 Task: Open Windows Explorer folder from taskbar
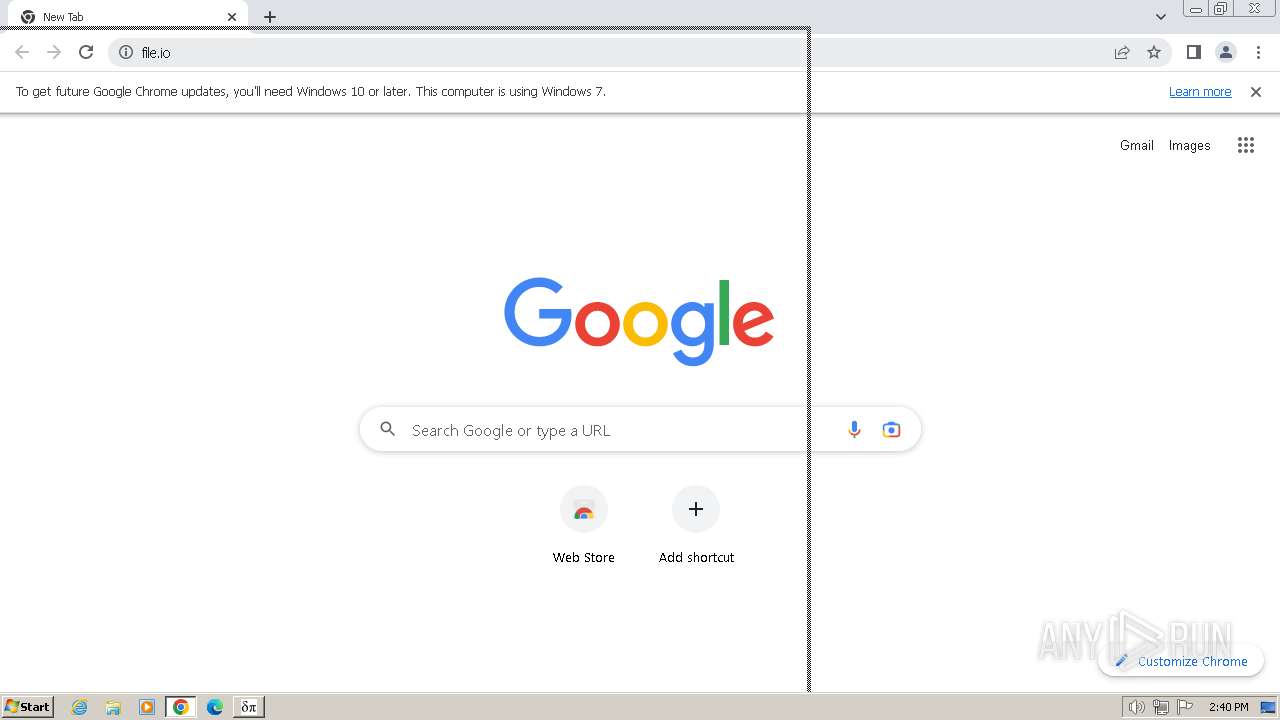(113, 707)
